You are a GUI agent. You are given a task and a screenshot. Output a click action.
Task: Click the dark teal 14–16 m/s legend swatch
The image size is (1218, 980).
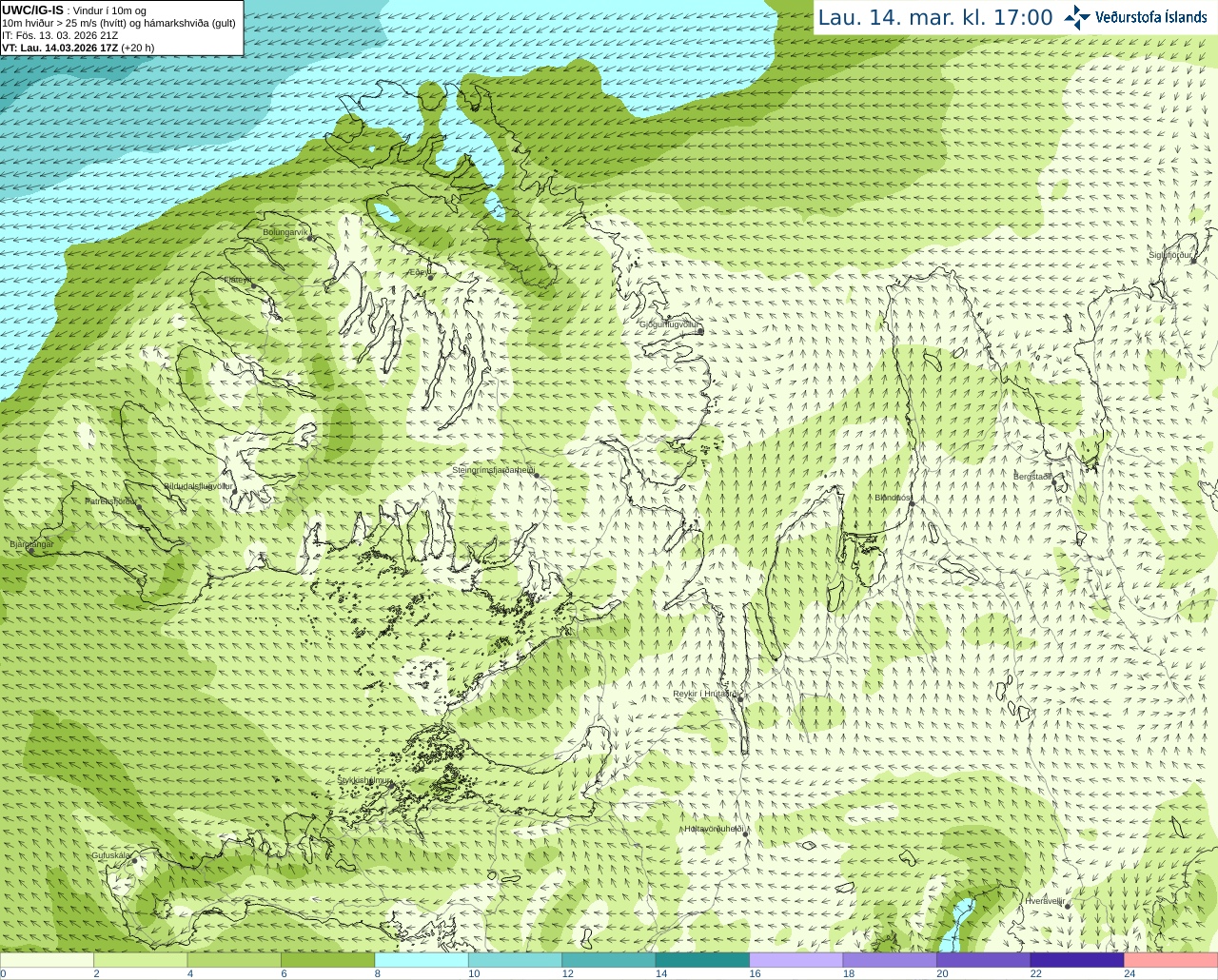[702, 960]
